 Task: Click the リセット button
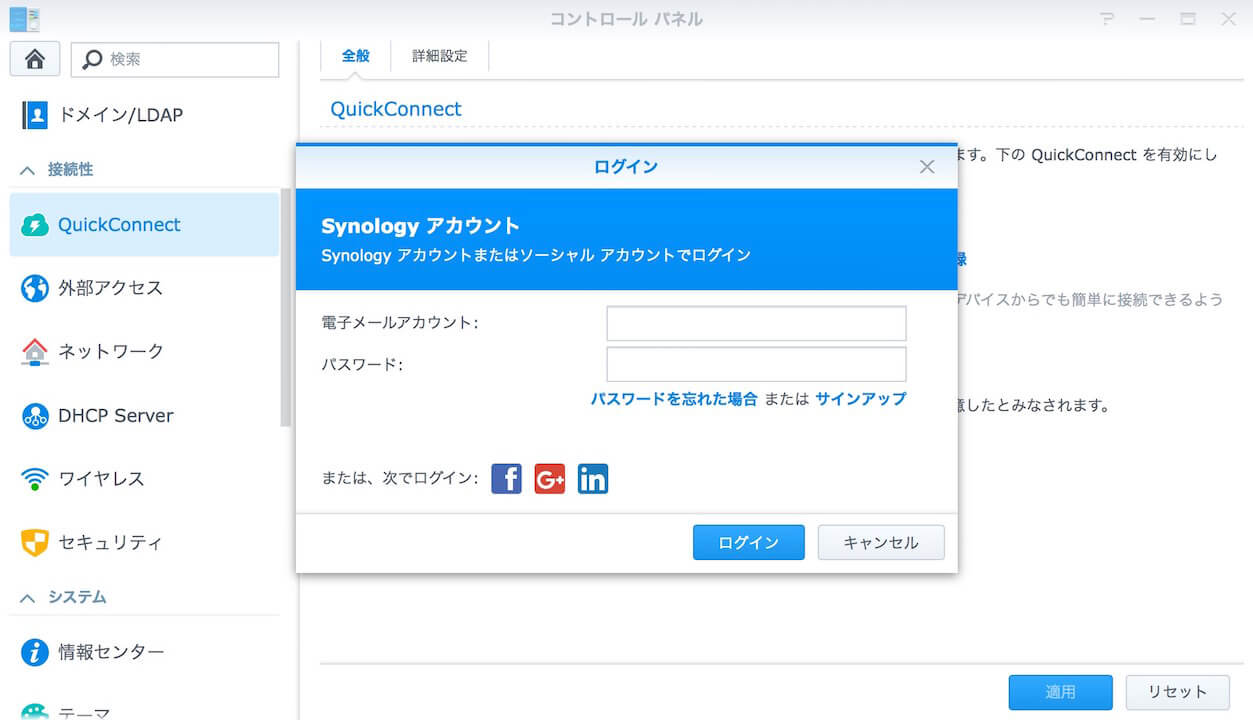pos(1177,692)
